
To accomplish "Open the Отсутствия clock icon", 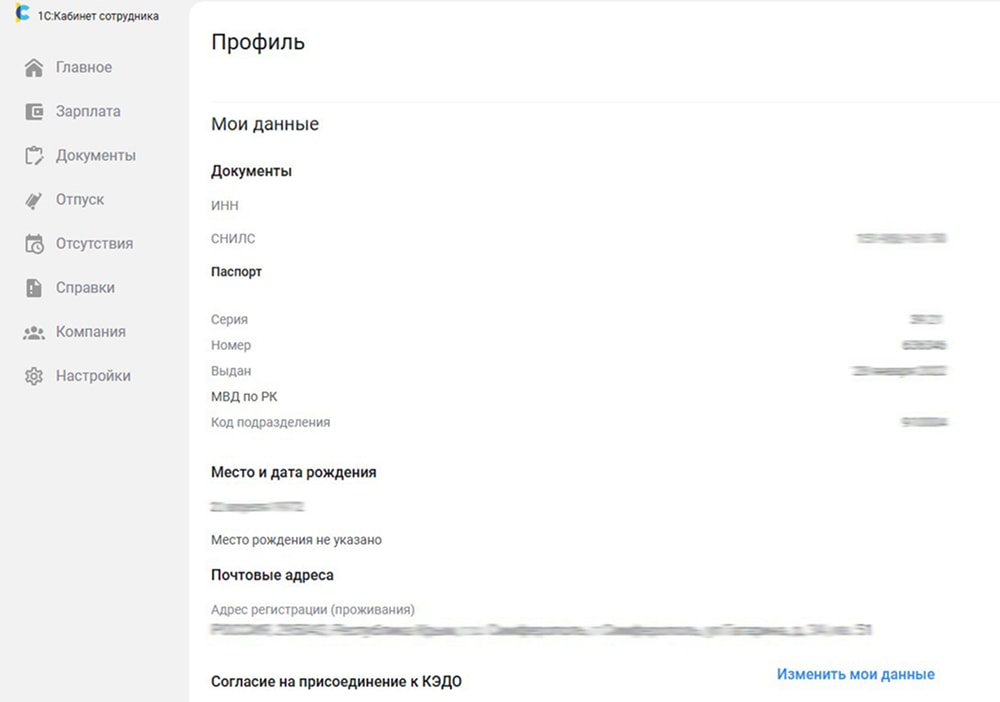I will (33, 243).
